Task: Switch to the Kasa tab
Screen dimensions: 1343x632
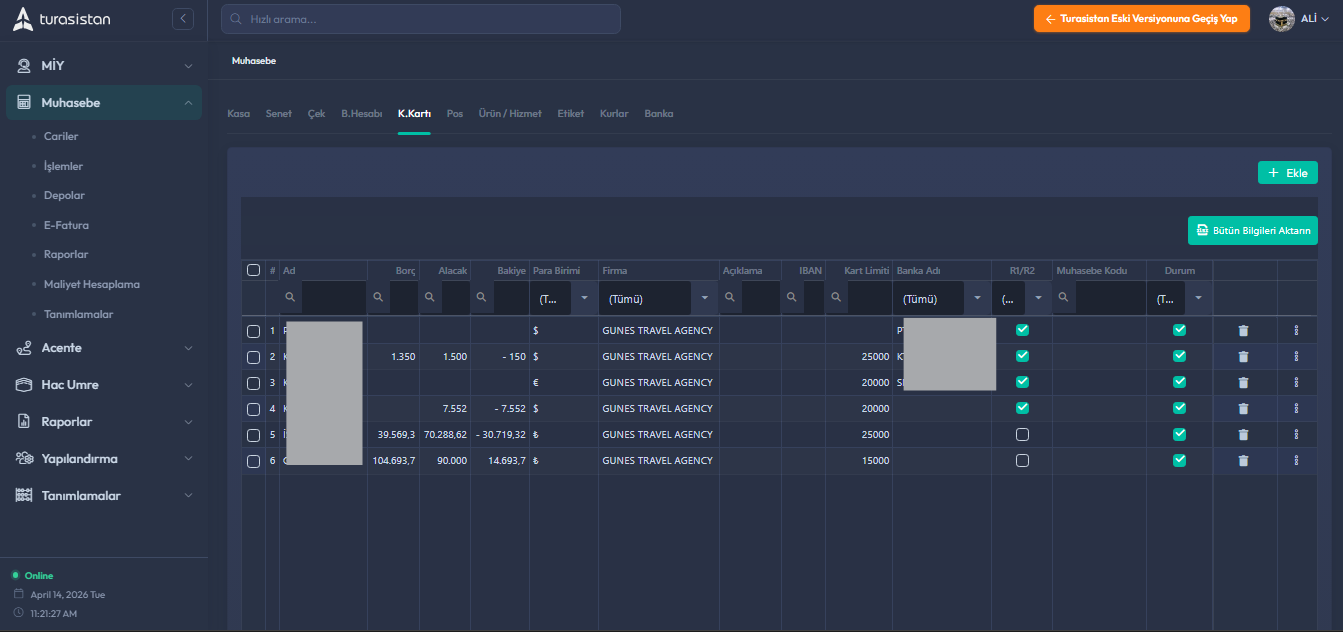Action: tap(238, 114)
